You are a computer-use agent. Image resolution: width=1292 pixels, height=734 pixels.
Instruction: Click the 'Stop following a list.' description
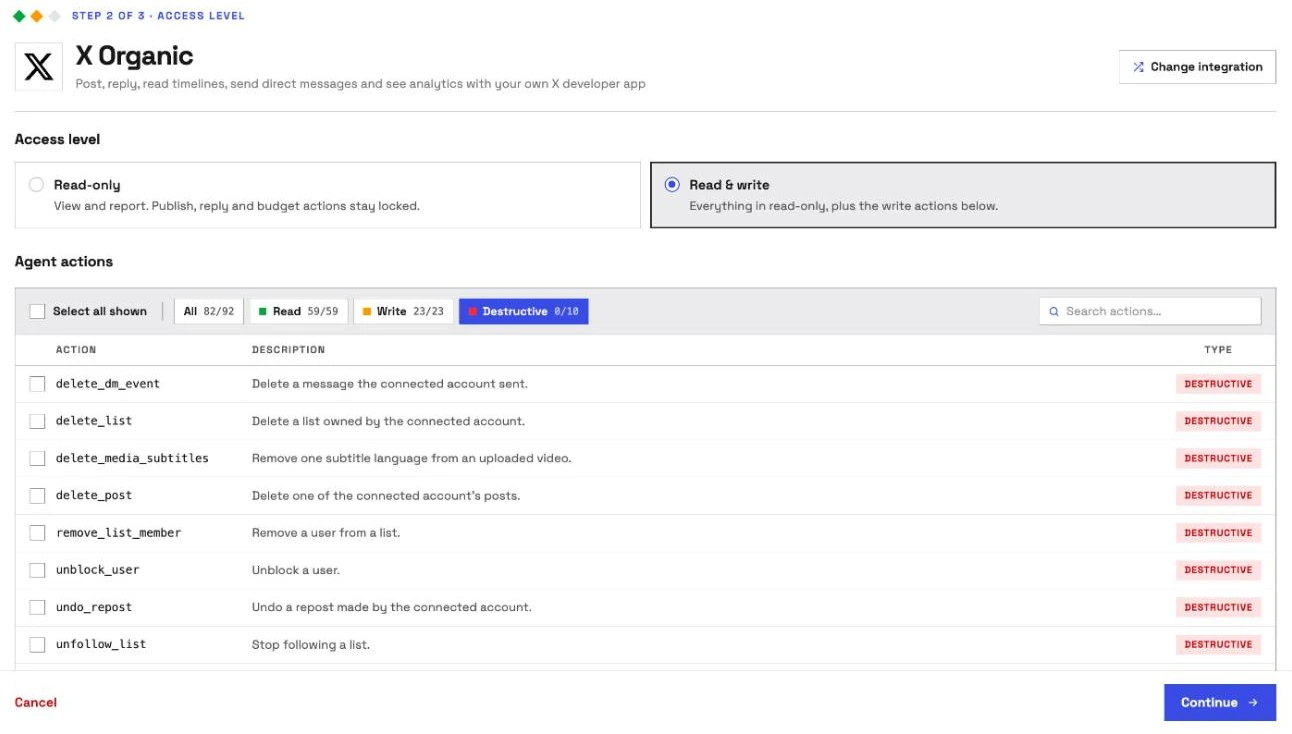tap(311, 645)
